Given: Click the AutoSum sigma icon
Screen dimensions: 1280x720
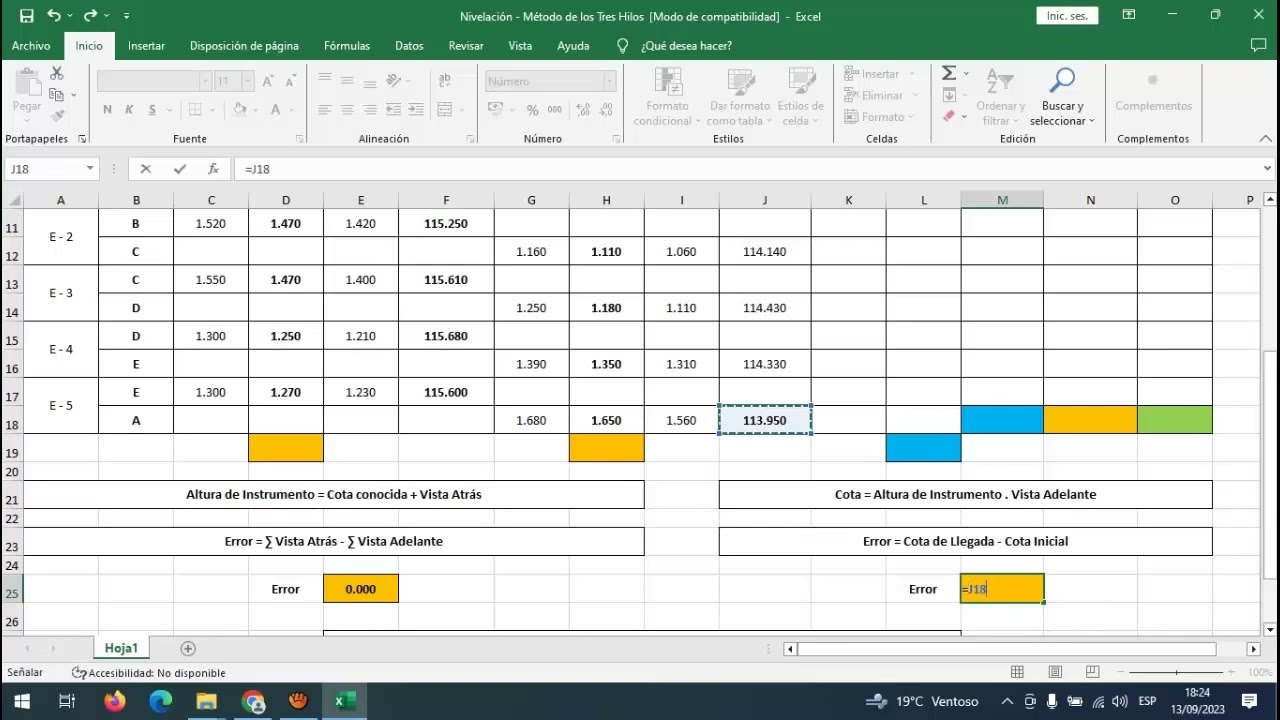Looking at the screenshot, I should (x=948, y=73).
